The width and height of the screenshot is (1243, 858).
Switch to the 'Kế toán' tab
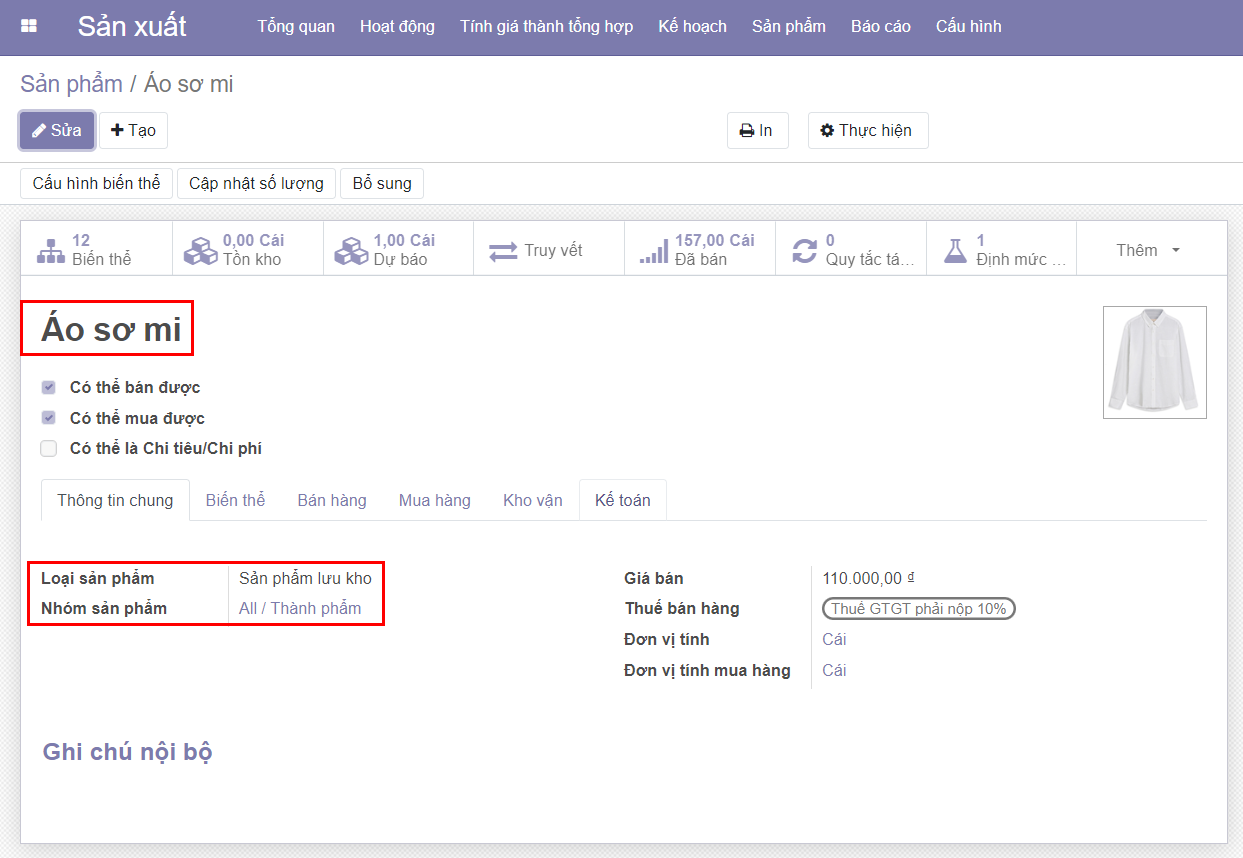pyautogui.click(x=622, y=500)
